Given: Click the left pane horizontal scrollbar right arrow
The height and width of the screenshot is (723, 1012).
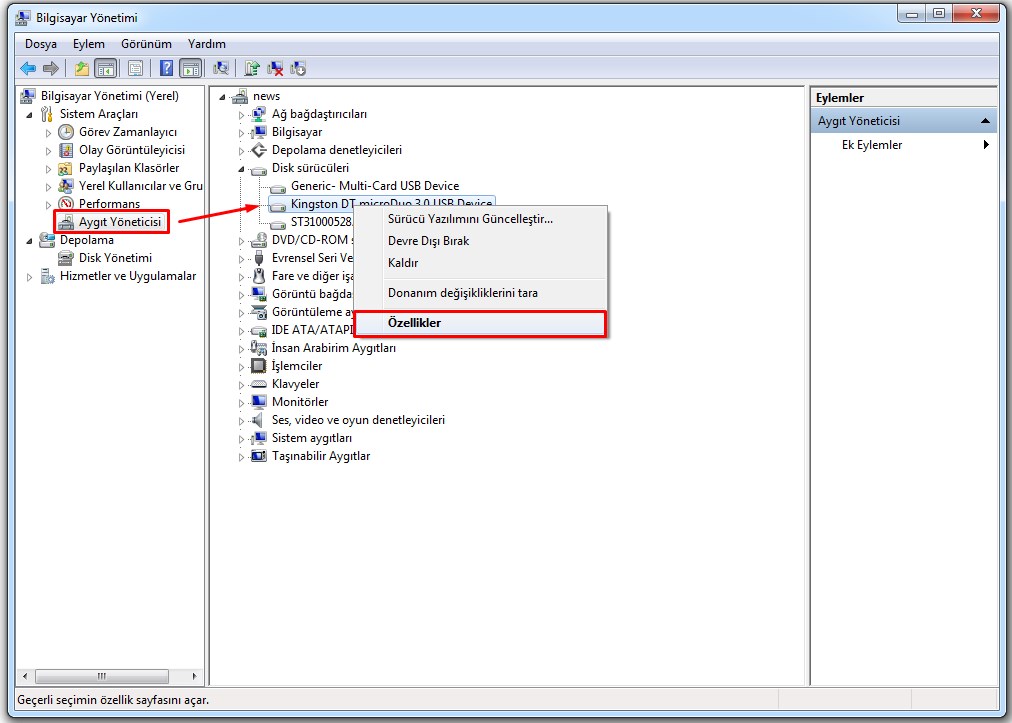Looking at the screenshot, I should coord(196,677).
